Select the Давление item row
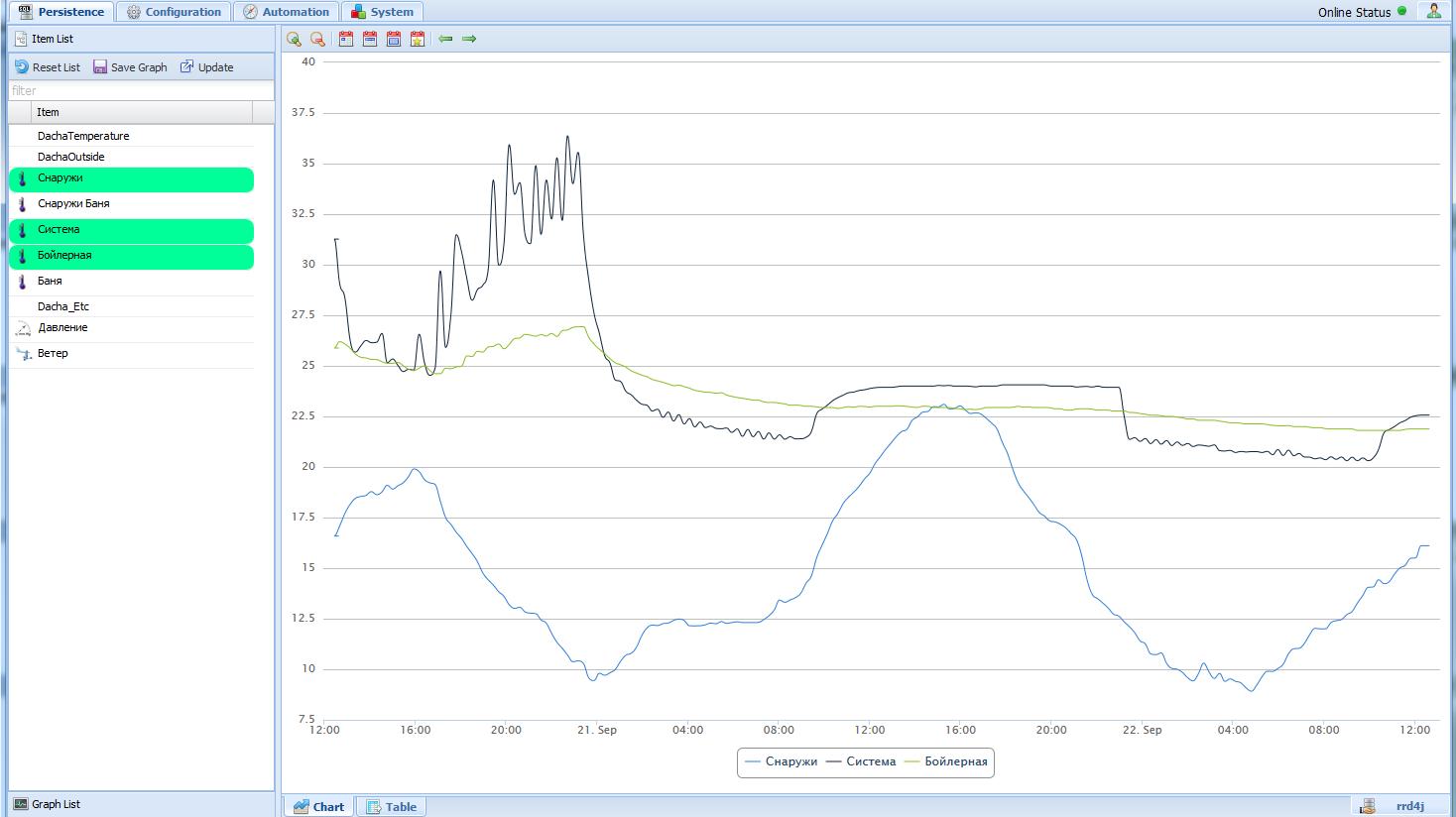 click(x=131, y=328)
